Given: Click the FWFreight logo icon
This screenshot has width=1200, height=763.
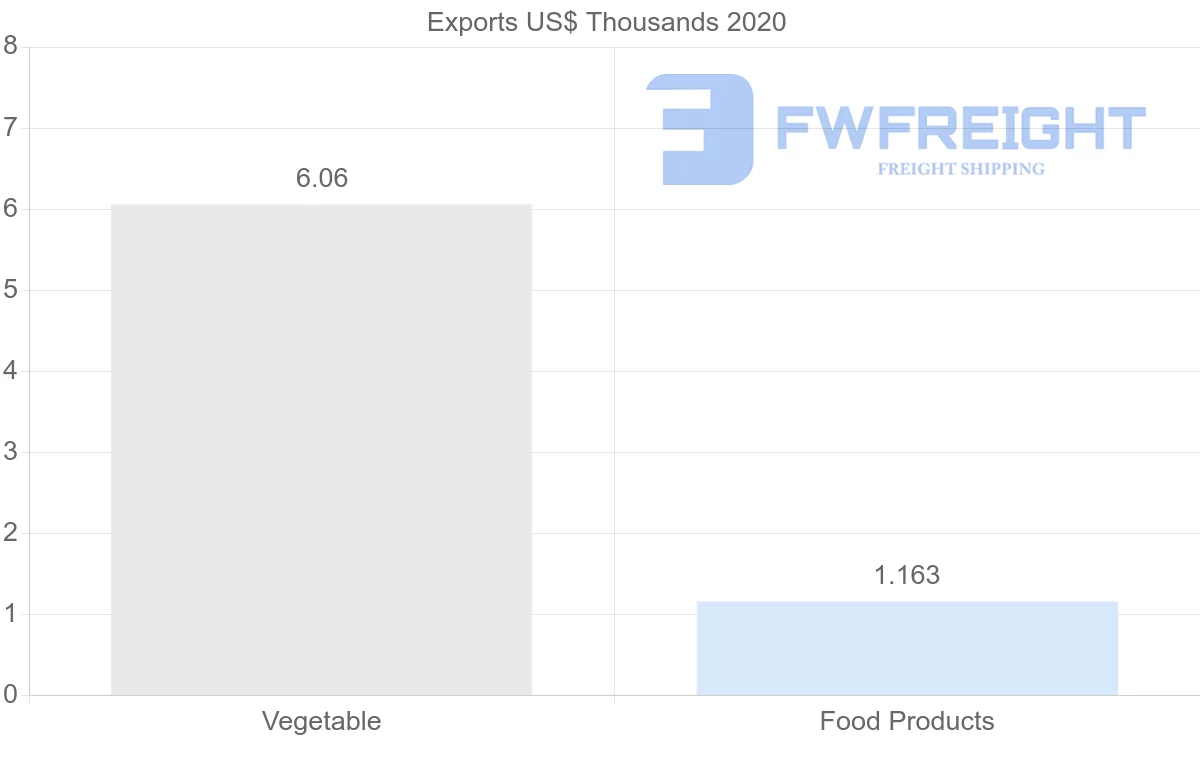Looking at the screenshot, I should 700,129.
